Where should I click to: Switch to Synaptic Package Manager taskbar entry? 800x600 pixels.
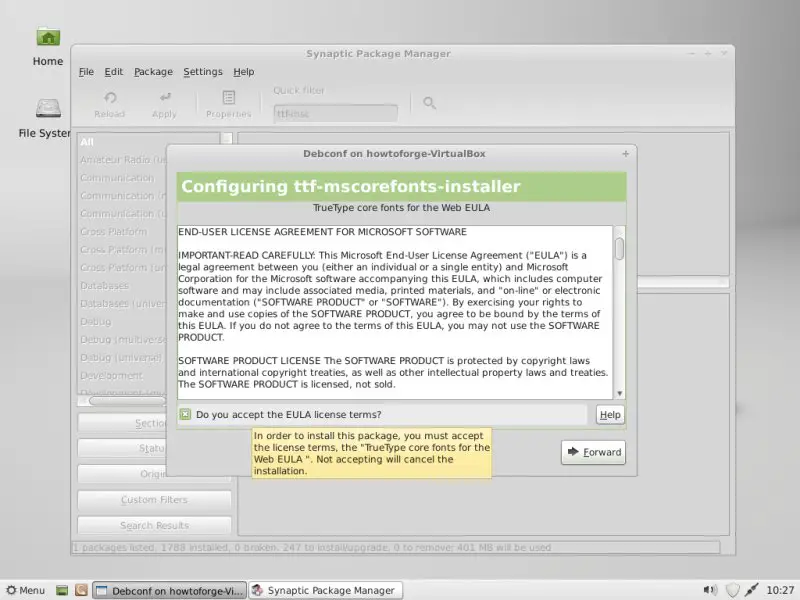coord(326,590)
